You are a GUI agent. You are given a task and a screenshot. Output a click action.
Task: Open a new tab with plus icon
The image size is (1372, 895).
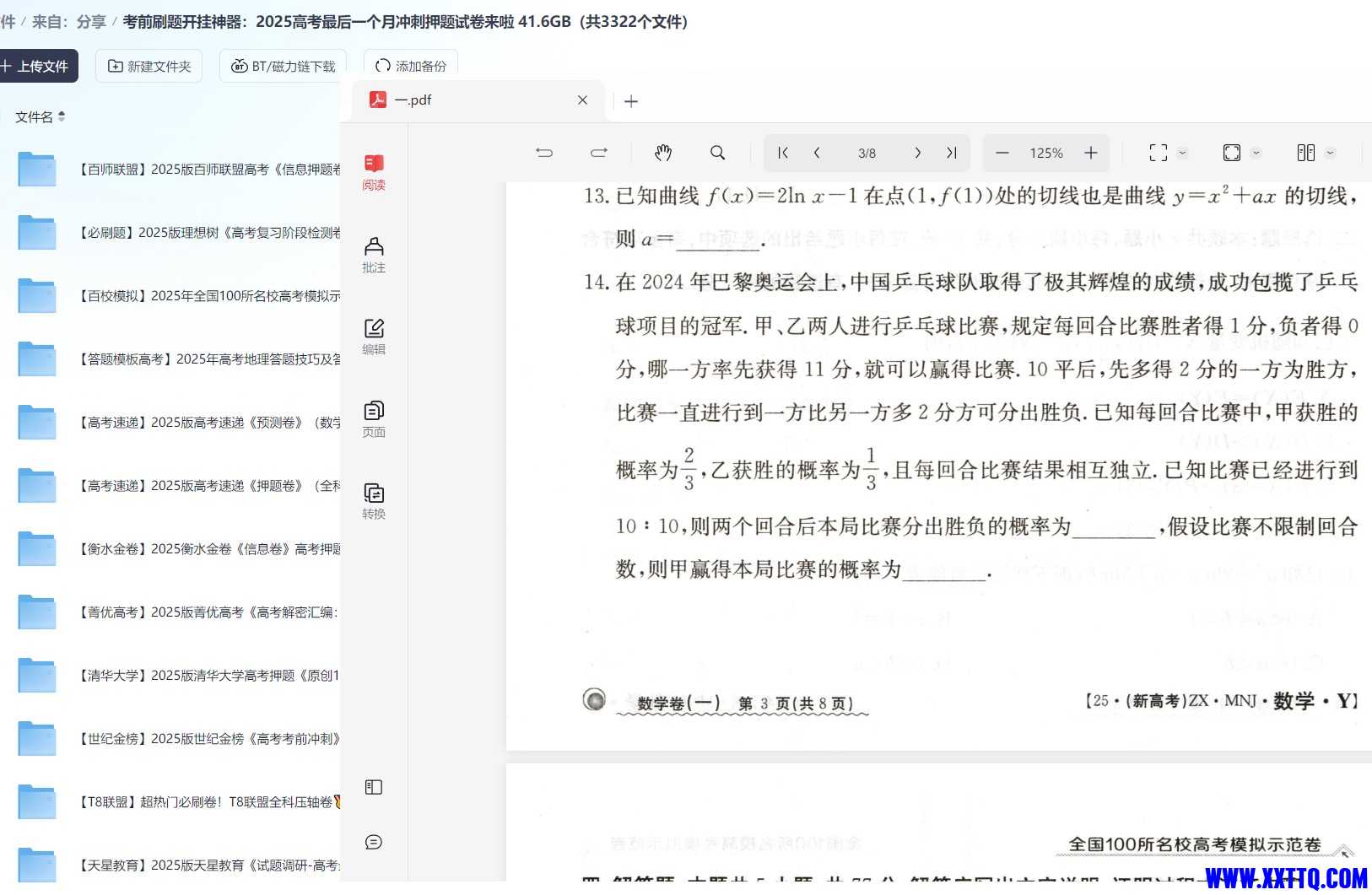[x=631, y=101]
